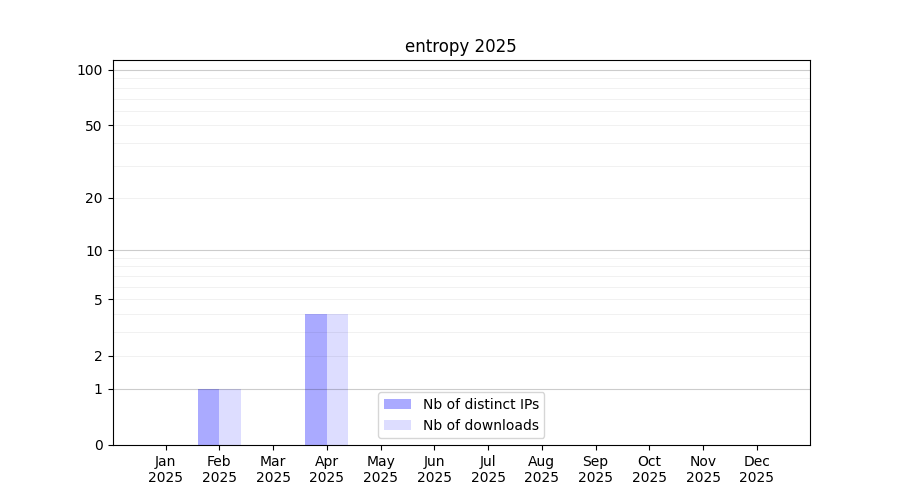Select the 'Dec 2025' x-axis label
The height and width of the screenshot is (500, 900).
(756, 469)
